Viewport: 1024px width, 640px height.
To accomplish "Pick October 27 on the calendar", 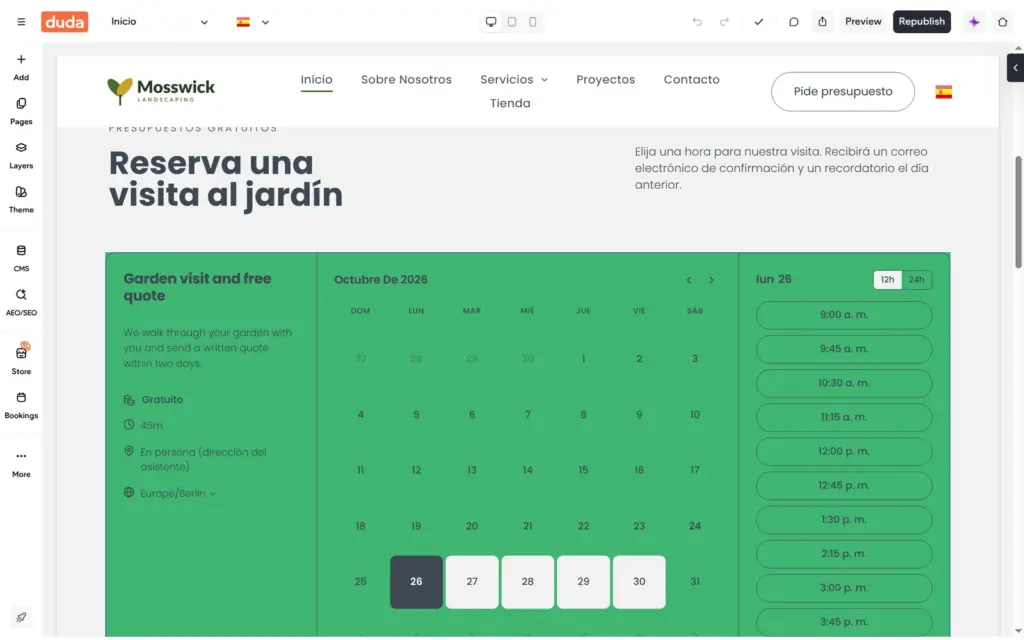I will coord(472,582).
